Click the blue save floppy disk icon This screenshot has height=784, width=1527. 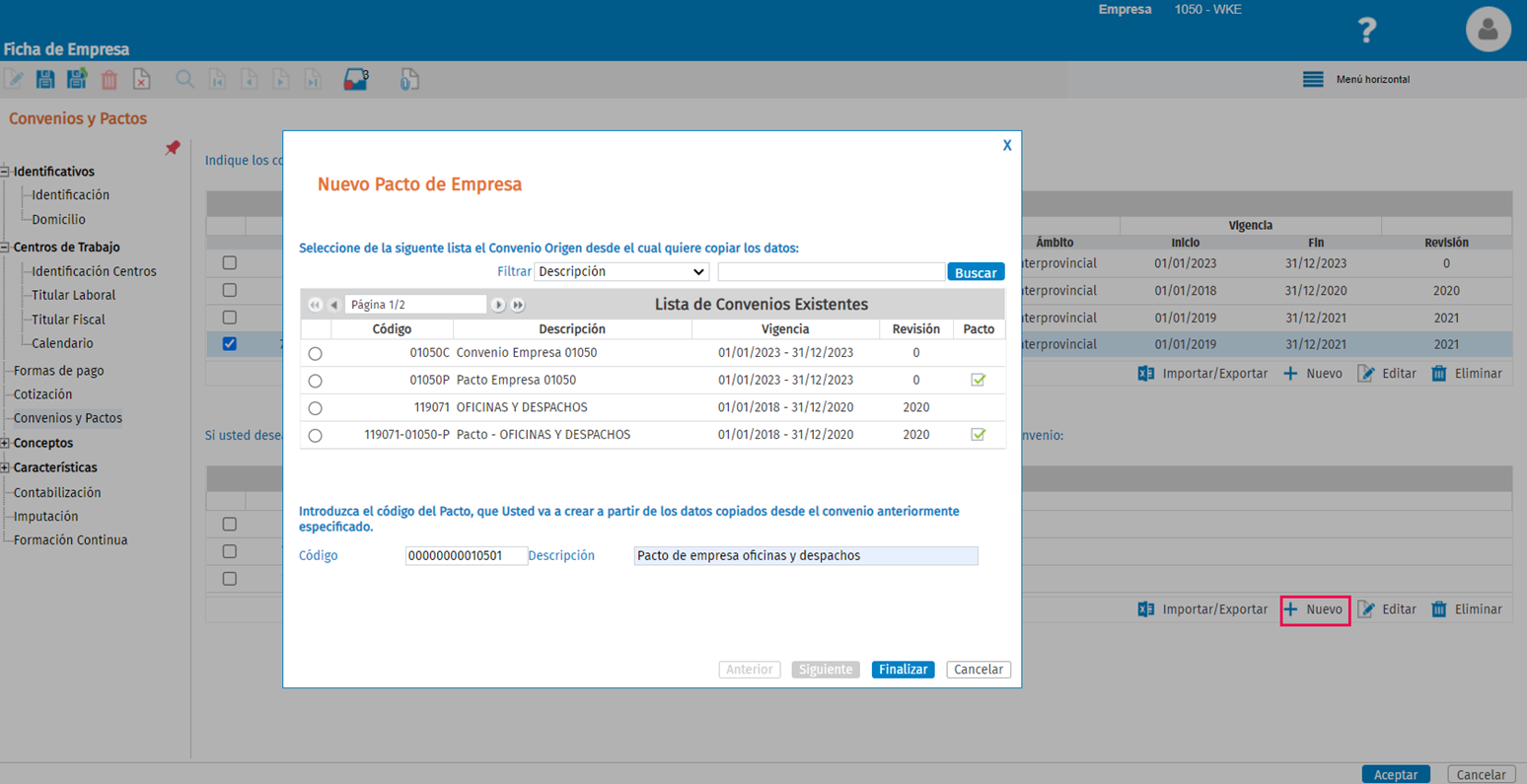coord(45,80)
